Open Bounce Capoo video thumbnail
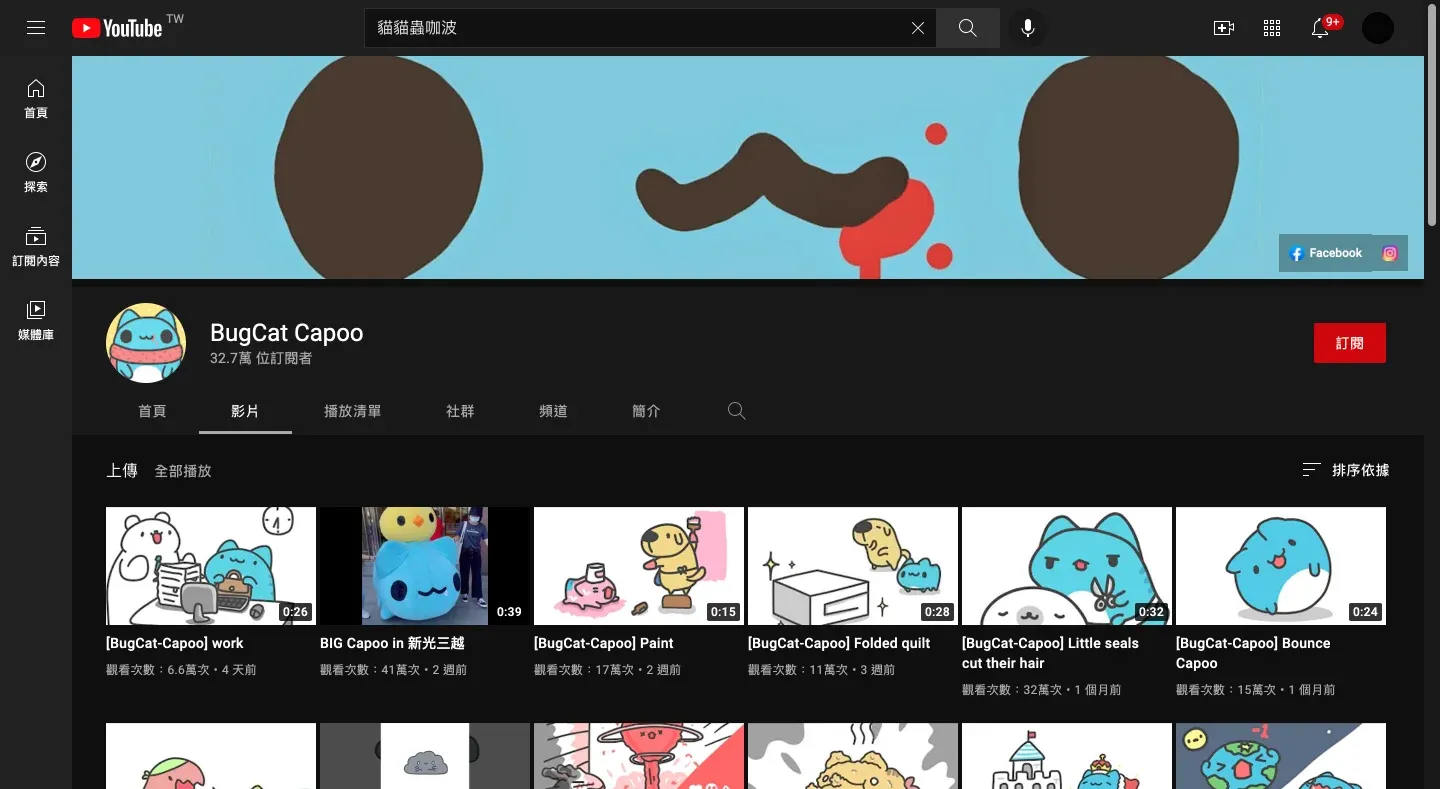The height and width of the screenshot is (789, 1440). point(1281,566)
